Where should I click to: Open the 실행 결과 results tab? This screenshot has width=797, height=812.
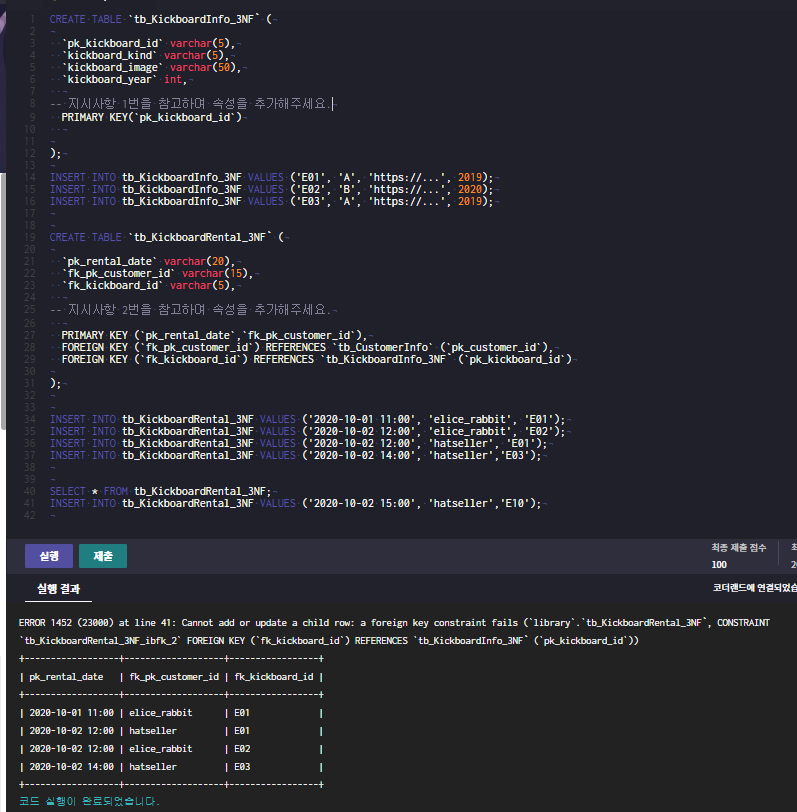click(x=59, y=589)
